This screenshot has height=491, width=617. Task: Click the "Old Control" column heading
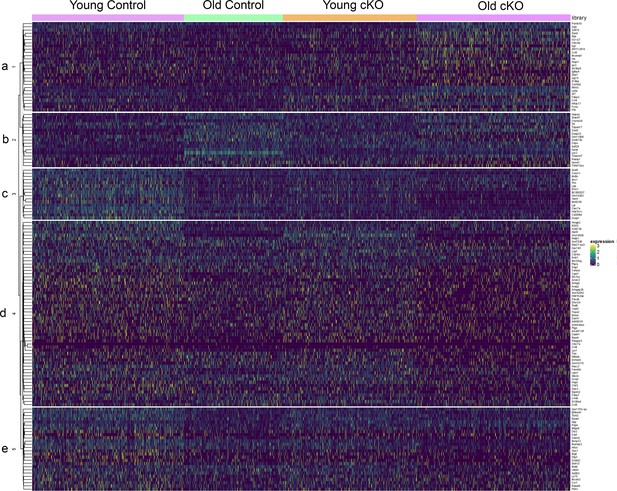click(x=233, y=6)
